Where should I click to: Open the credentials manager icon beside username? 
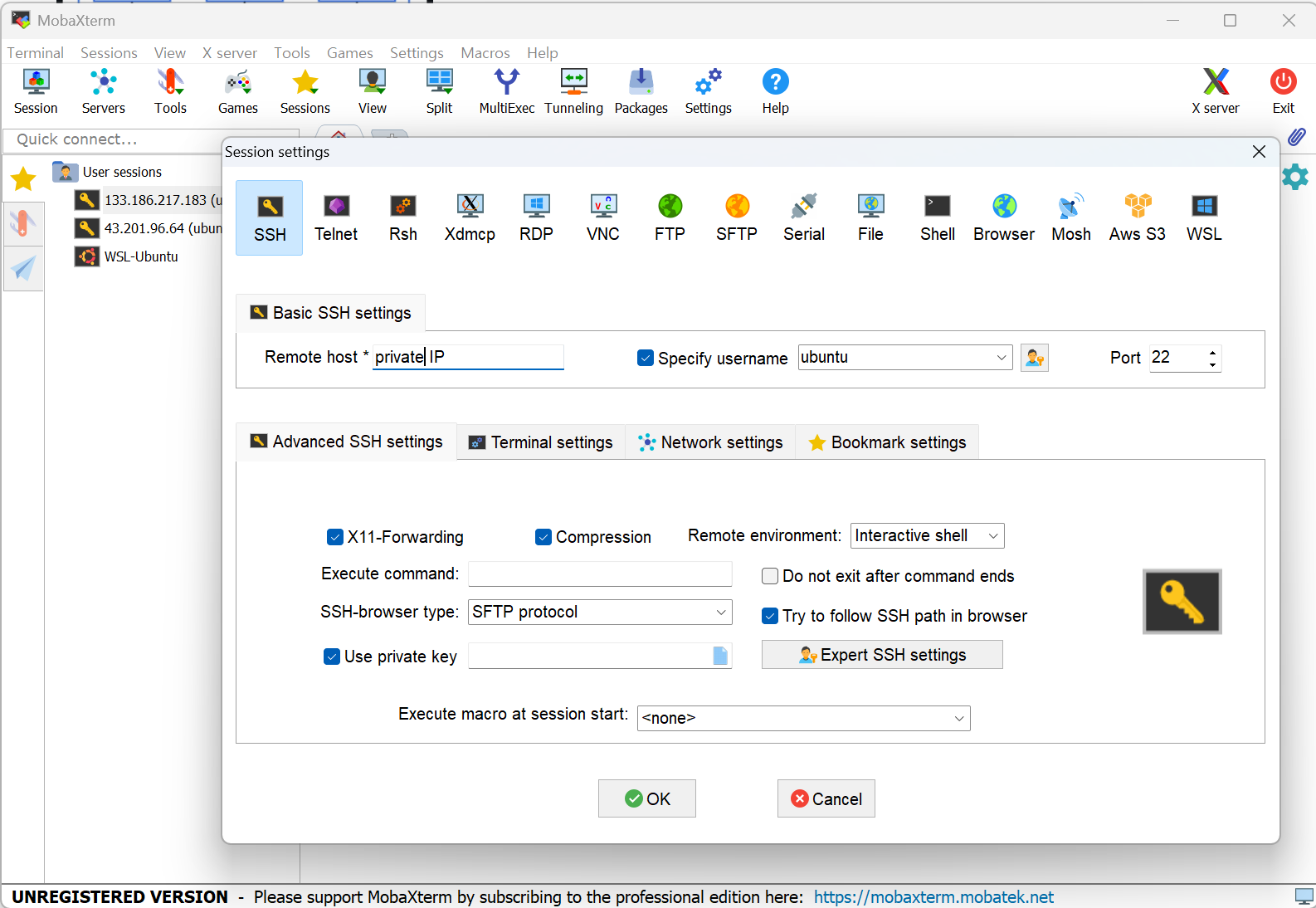point(1034,358)
